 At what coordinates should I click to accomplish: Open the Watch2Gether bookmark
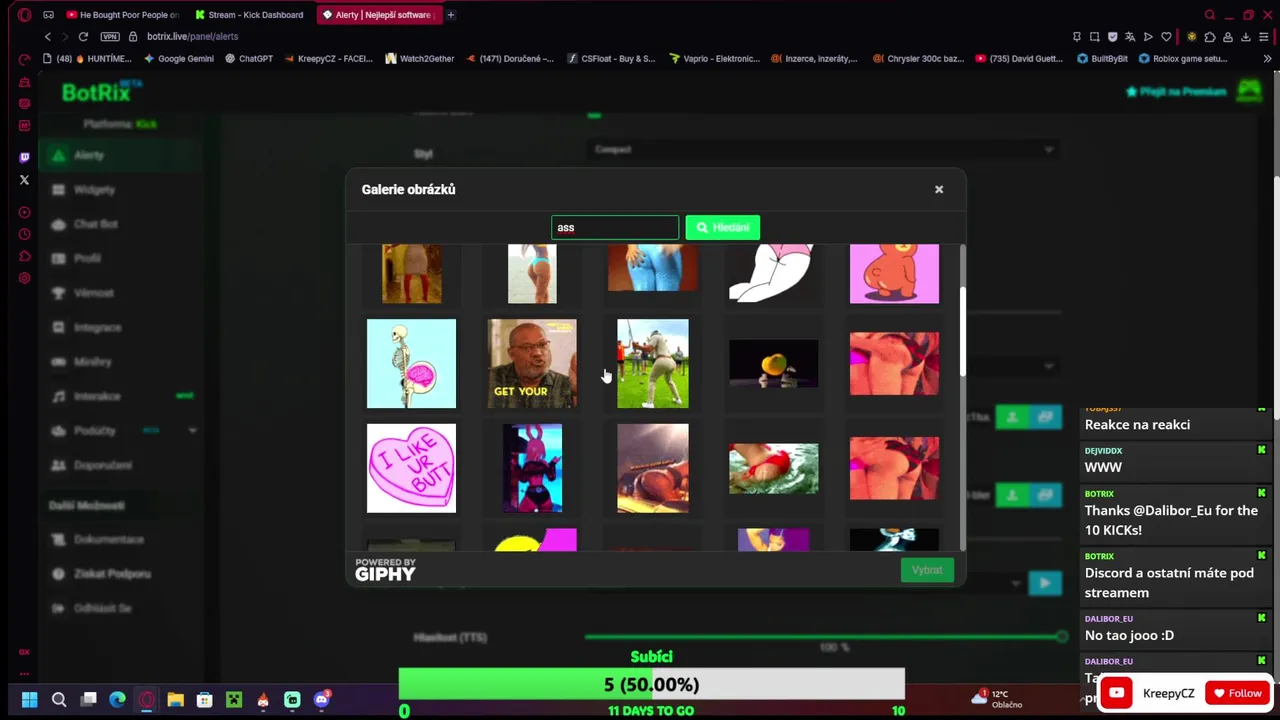pyautogui.click(x=420, y=59)
